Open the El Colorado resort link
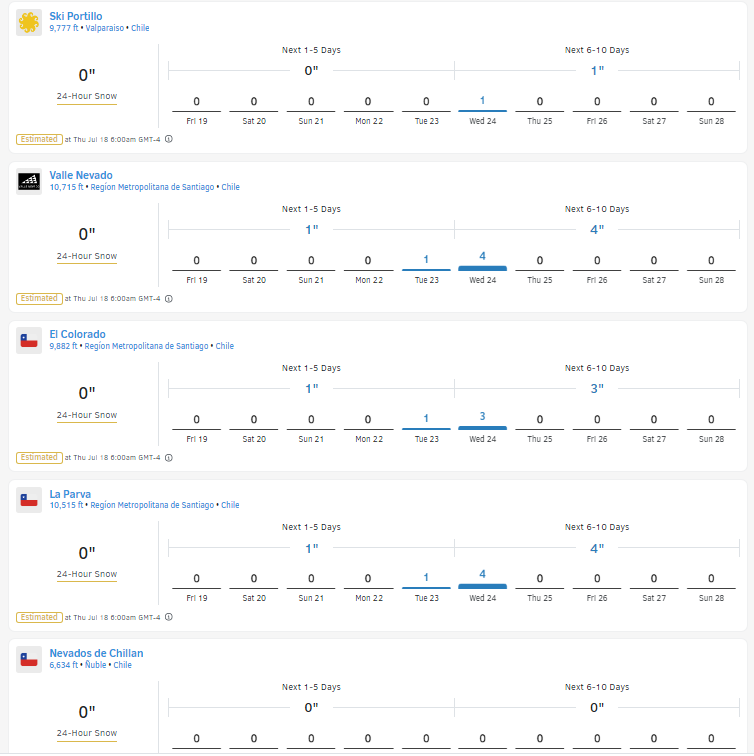Image resolution: width=754 pixels, height=756 pixels. tap(77, 334)
